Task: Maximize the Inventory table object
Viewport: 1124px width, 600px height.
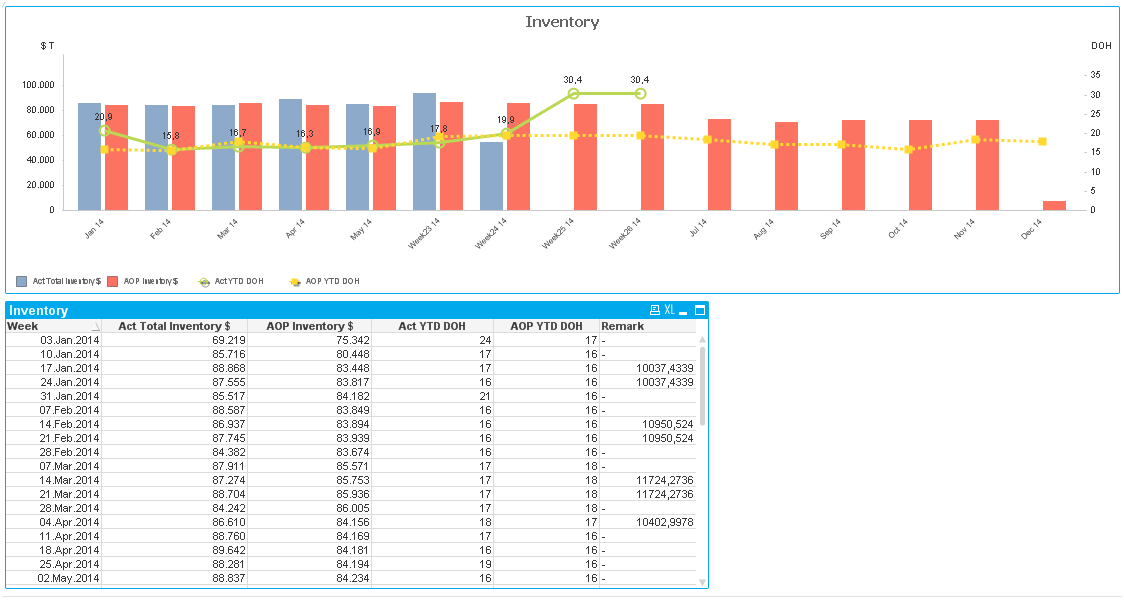Action: [x=700, y=310]
